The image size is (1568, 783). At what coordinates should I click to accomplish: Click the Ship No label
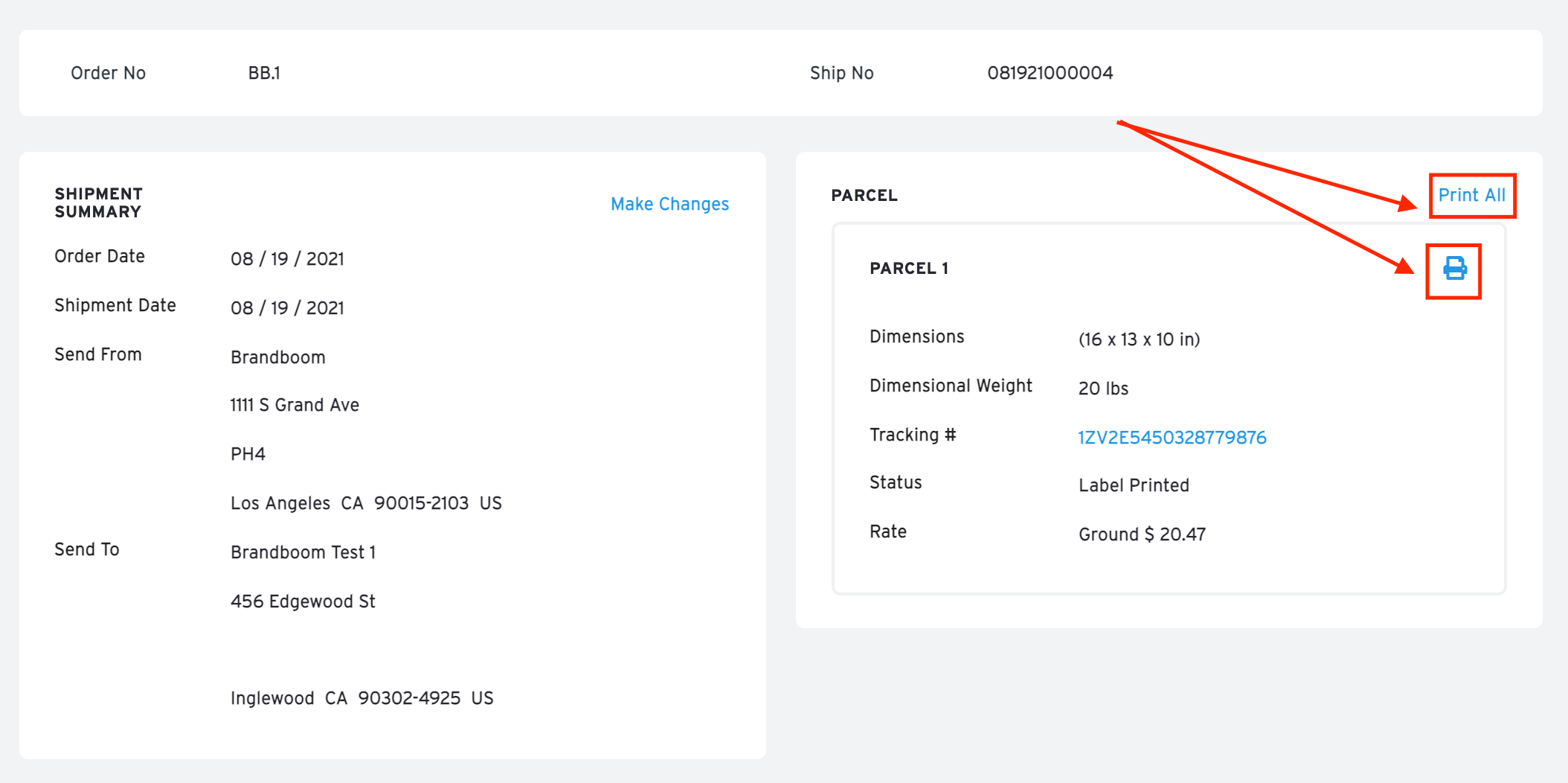(x=841, y=73)
